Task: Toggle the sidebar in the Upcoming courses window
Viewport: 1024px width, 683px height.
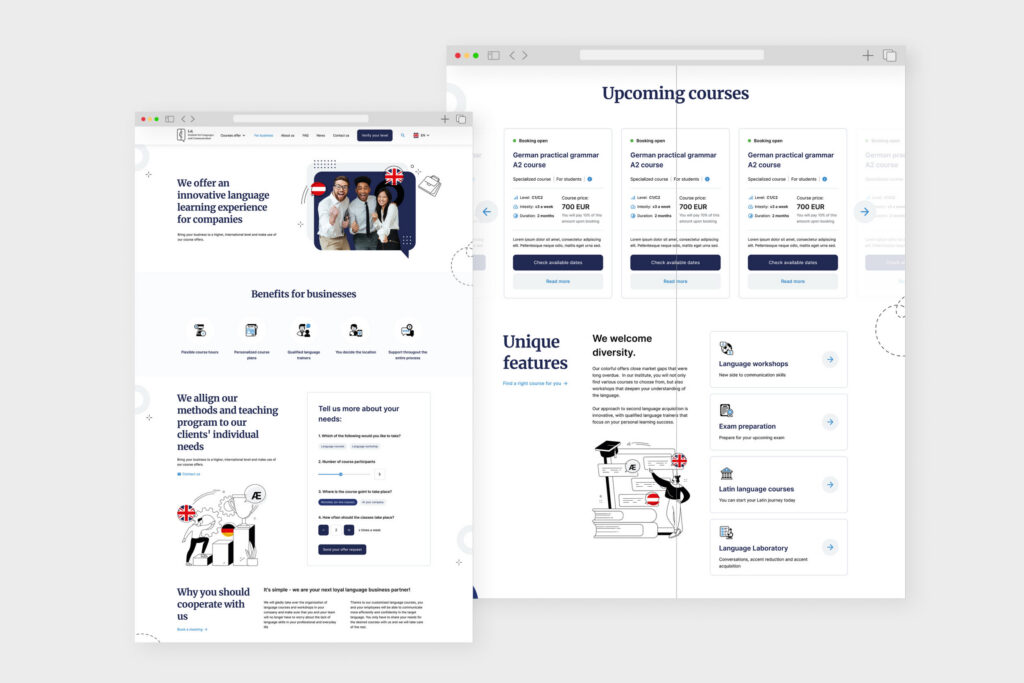Action: point(494,56)
